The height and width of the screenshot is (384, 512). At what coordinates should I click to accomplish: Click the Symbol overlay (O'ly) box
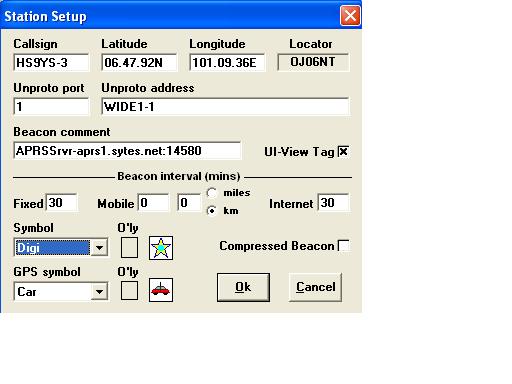[129, 248]
